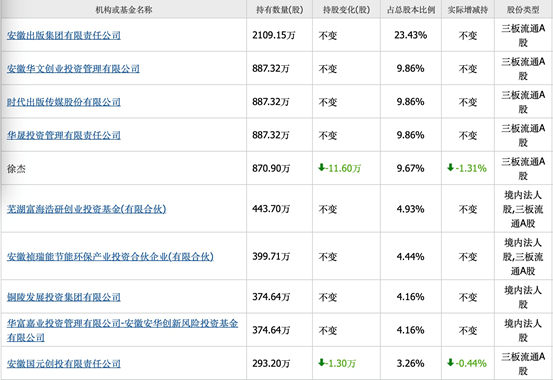Select the 870.90万 holding value
The width and height of the screenshot is (553, 380).
point(271,169)
